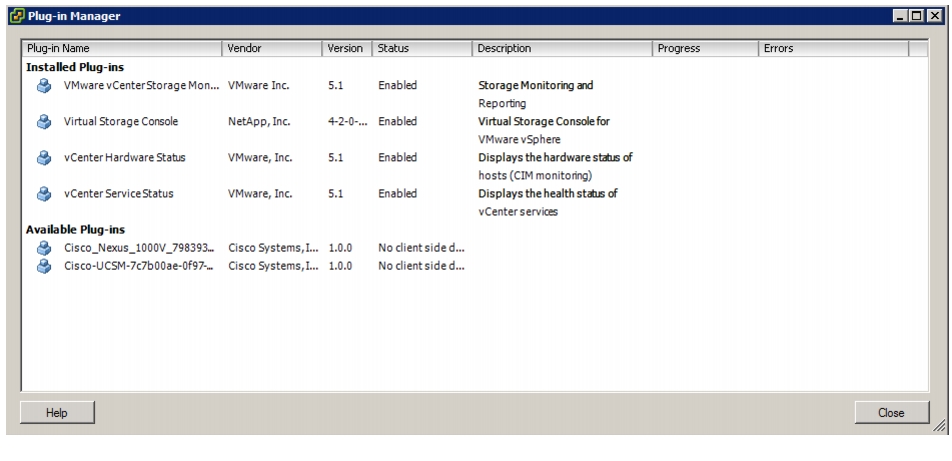Click the Virtual Storage Console for VMware description
Screen dimensions: 952x461
tap(544, 131)
